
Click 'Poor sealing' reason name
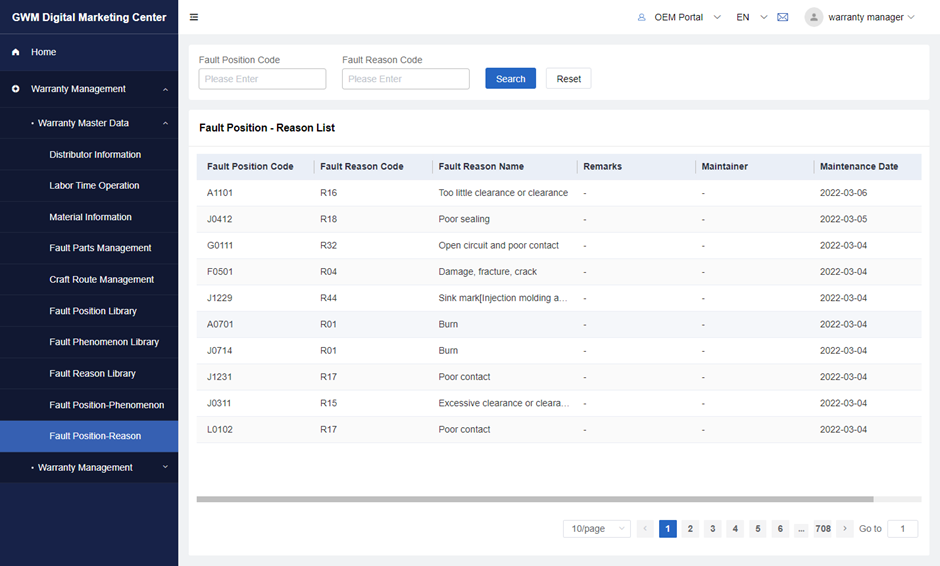[x=464, y=219]
